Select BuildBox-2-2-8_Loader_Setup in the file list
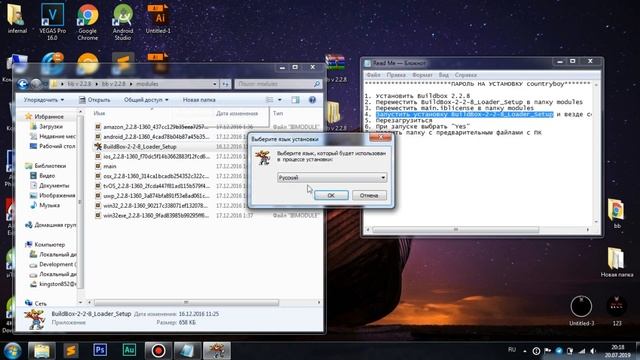The image size is (640, 360). pyautogui.click(x=140, y=147)
